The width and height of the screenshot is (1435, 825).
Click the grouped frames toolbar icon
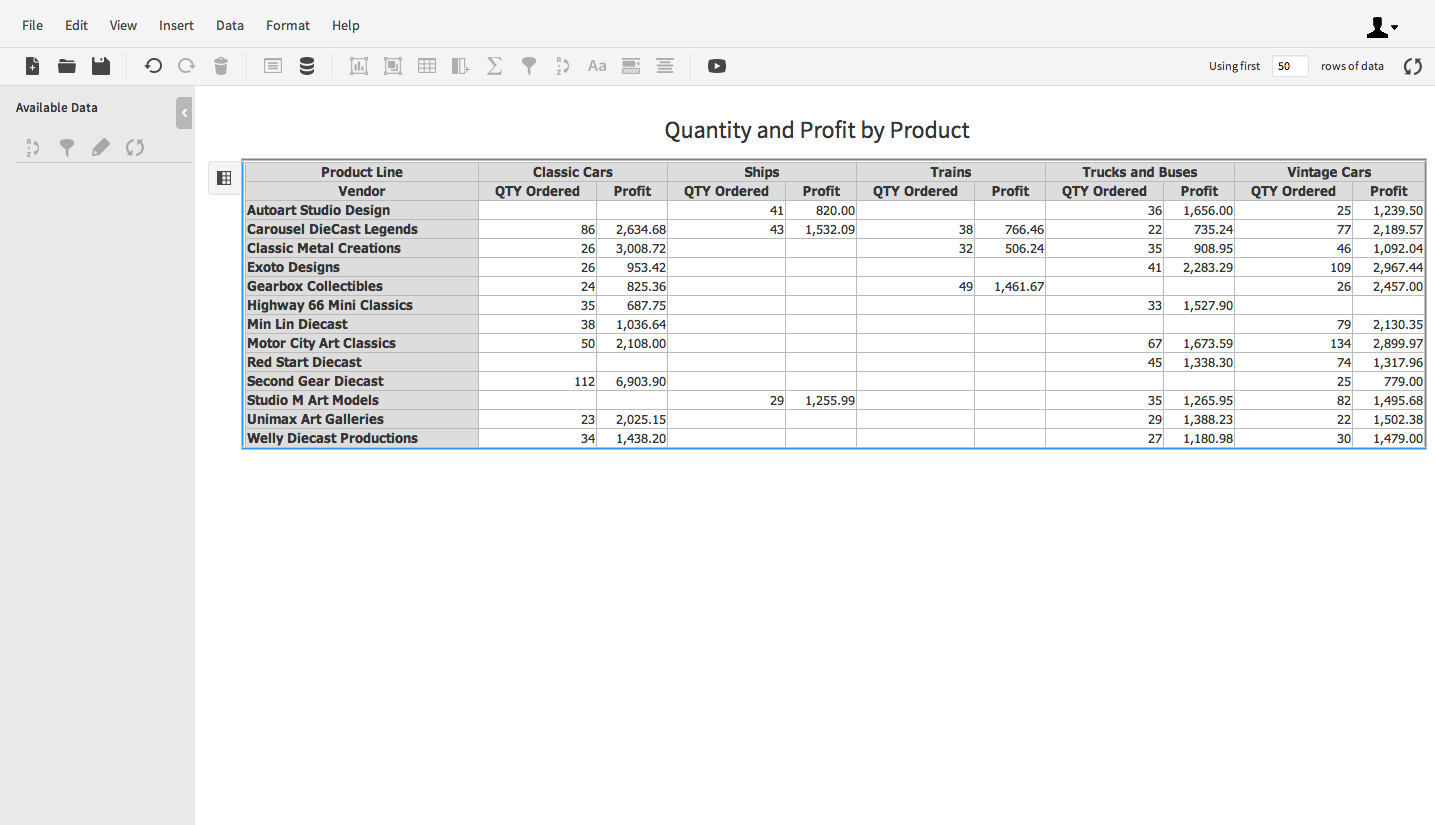point(393,66)
